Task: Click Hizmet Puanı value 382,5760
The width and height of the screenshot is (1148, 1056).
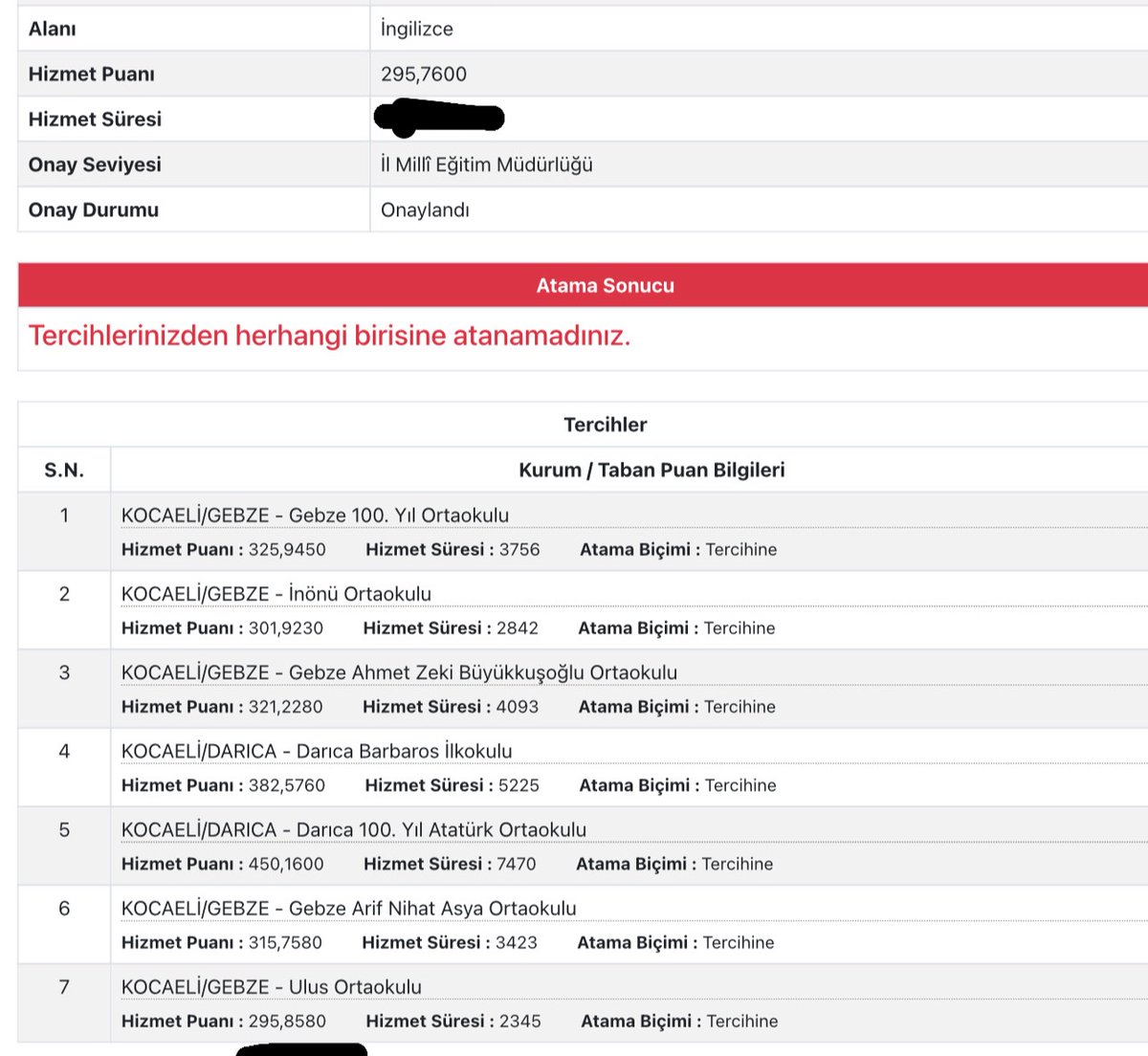Action: pos(287,785)
